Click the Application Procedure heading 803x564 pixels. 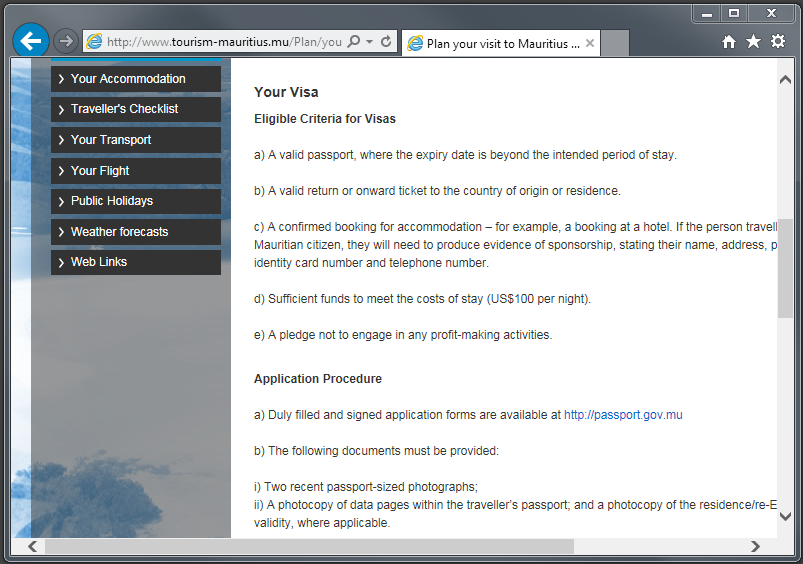(x=318, y=379)
